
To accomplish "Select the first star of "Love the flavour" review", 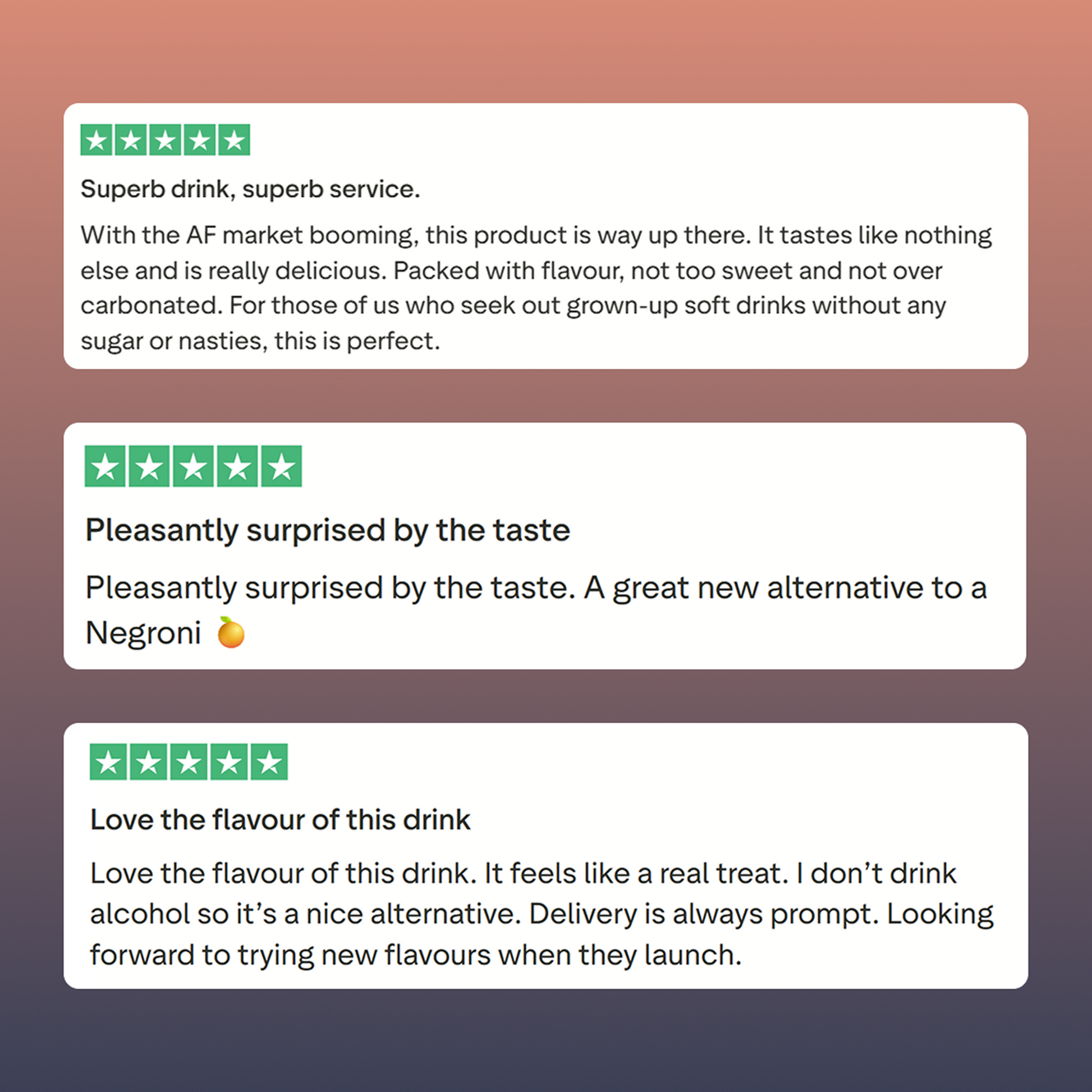I will [x=108, y=762].
